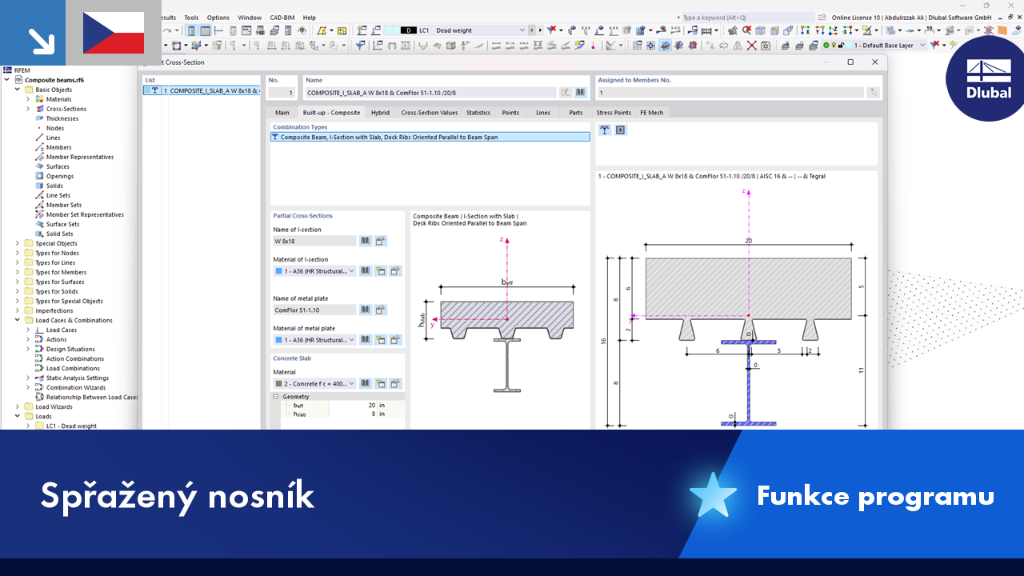Click the brown concrete material color swatch
The width and height of the screenshot is (1024, 576).
[279, 383]
